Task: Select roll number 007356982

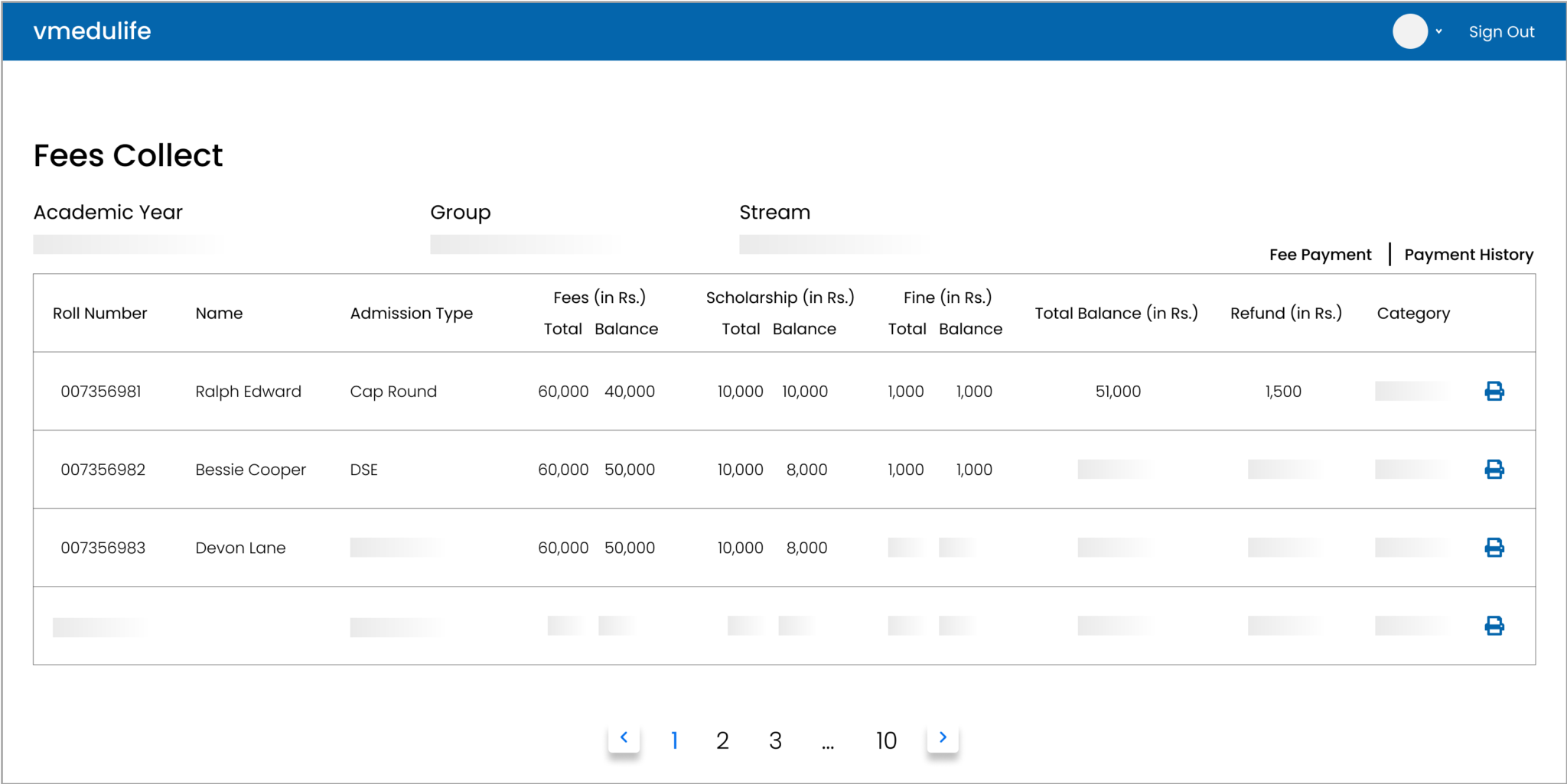Action: click(x=103, y=470)
